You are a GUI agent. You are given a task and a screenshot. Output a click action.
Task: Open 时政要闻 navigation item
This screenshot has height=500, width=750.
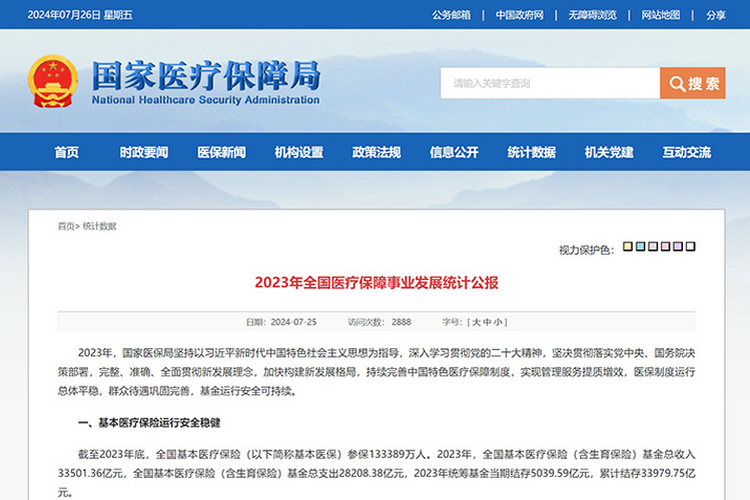point(144,152)
